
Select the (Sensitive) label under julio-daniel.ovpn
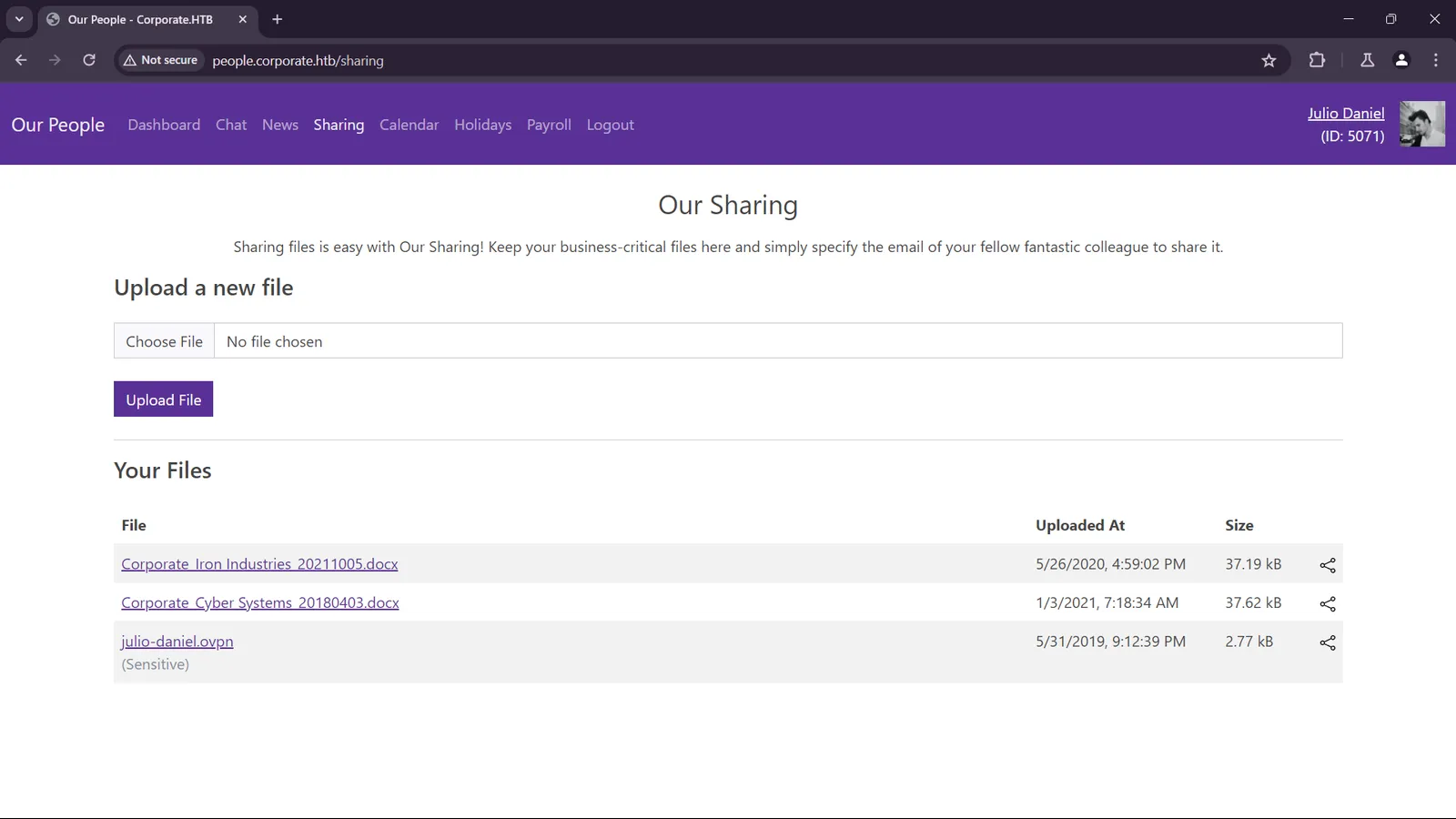pyautogui.click(x=156, y=664)
